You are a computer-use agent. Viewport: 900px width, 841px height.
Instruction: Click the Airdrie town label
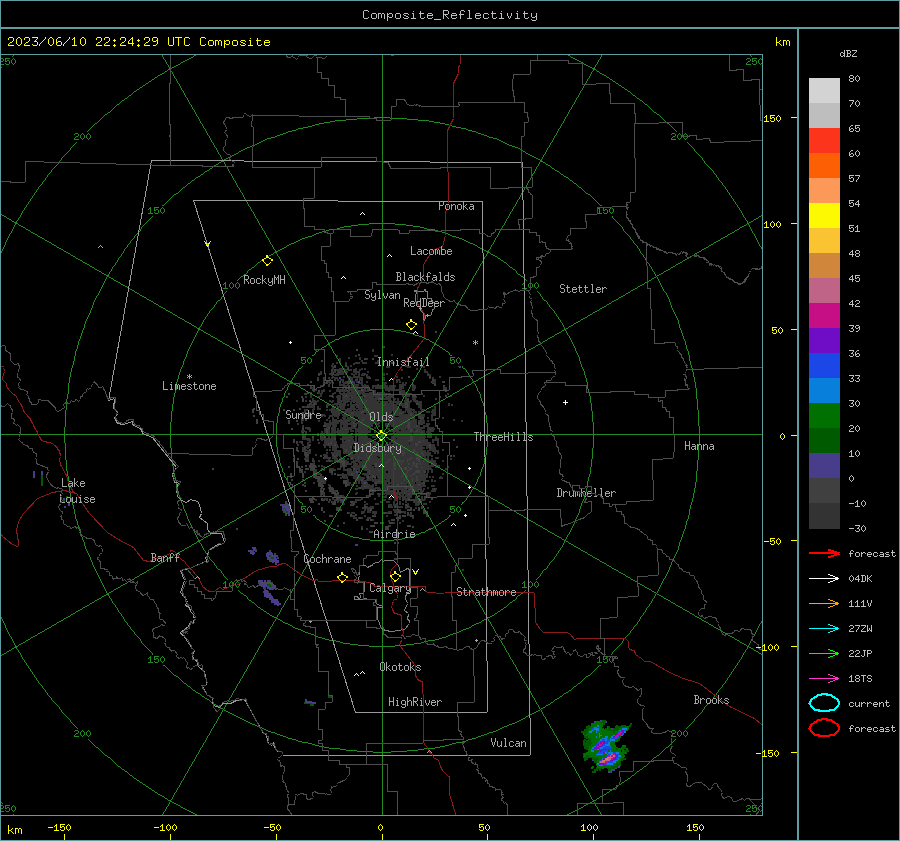point(394,534)
